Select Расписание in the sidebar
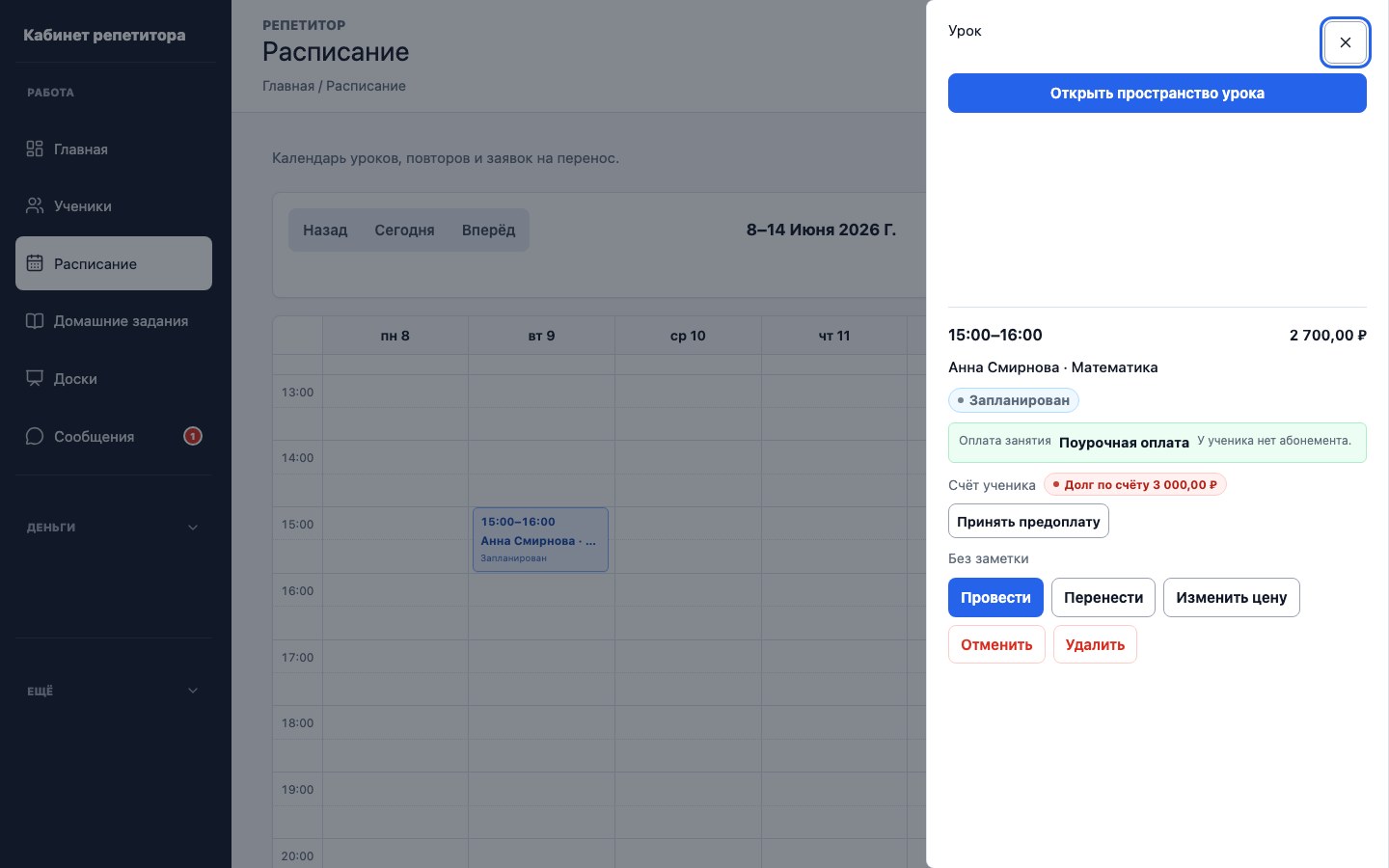Screen dimensions: 1389x868 tap(114, 263)
